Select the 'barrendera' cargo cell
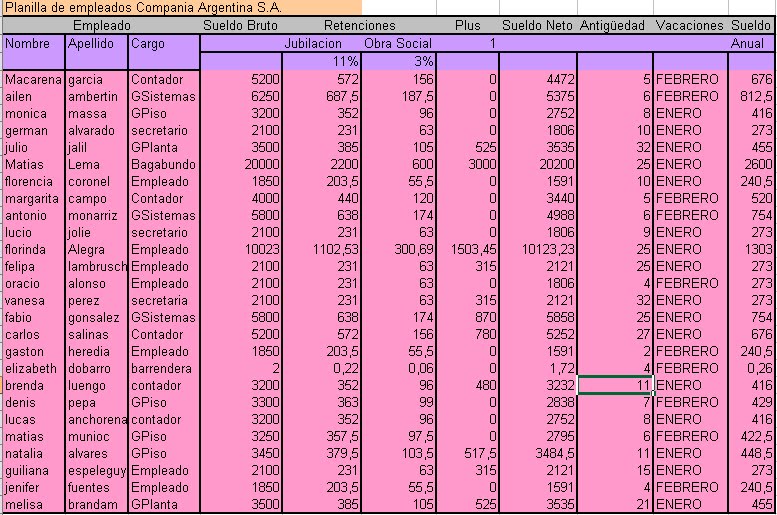Screen dimensions: 777x515 click(x=164, y=368)
